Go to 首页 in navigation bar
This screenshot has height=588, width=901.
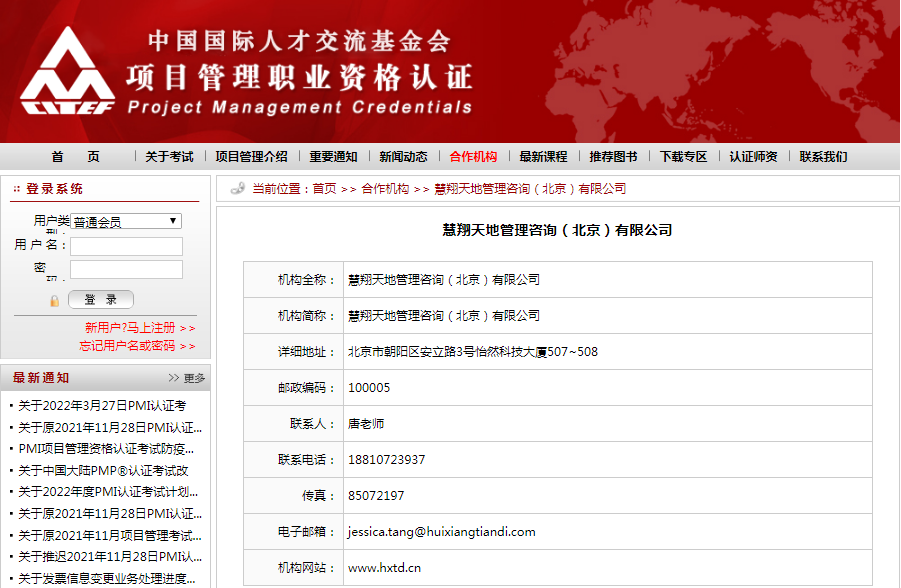tap(76, 156)
